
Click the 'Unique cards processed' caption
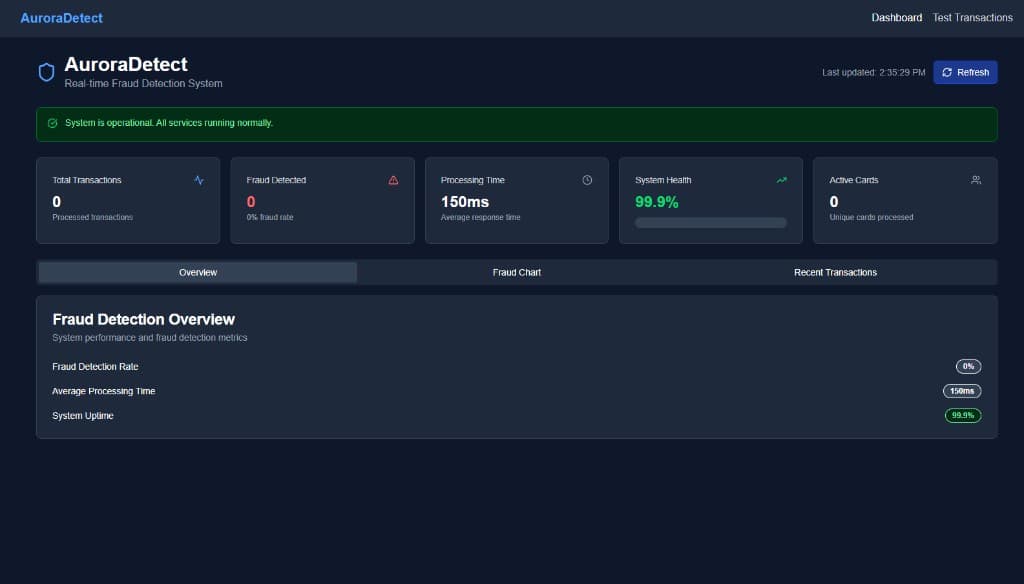pos(871,217)
